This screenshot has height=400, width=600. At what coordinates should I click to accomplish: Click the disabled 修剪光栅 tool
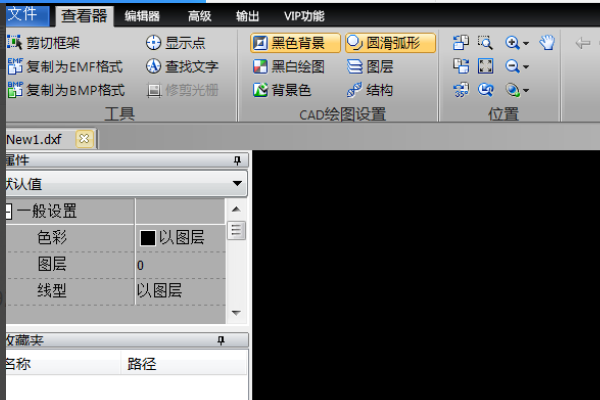[183, 90]
